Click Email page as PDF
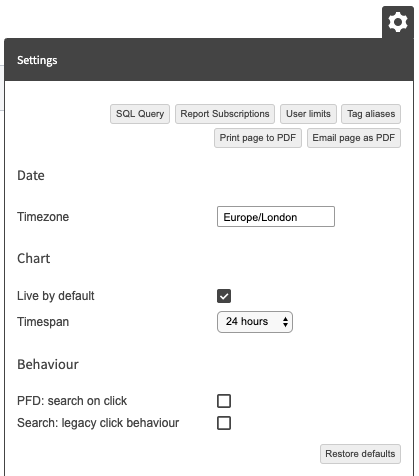This screenshot has width=419, height=476. (x=354, y=138)
